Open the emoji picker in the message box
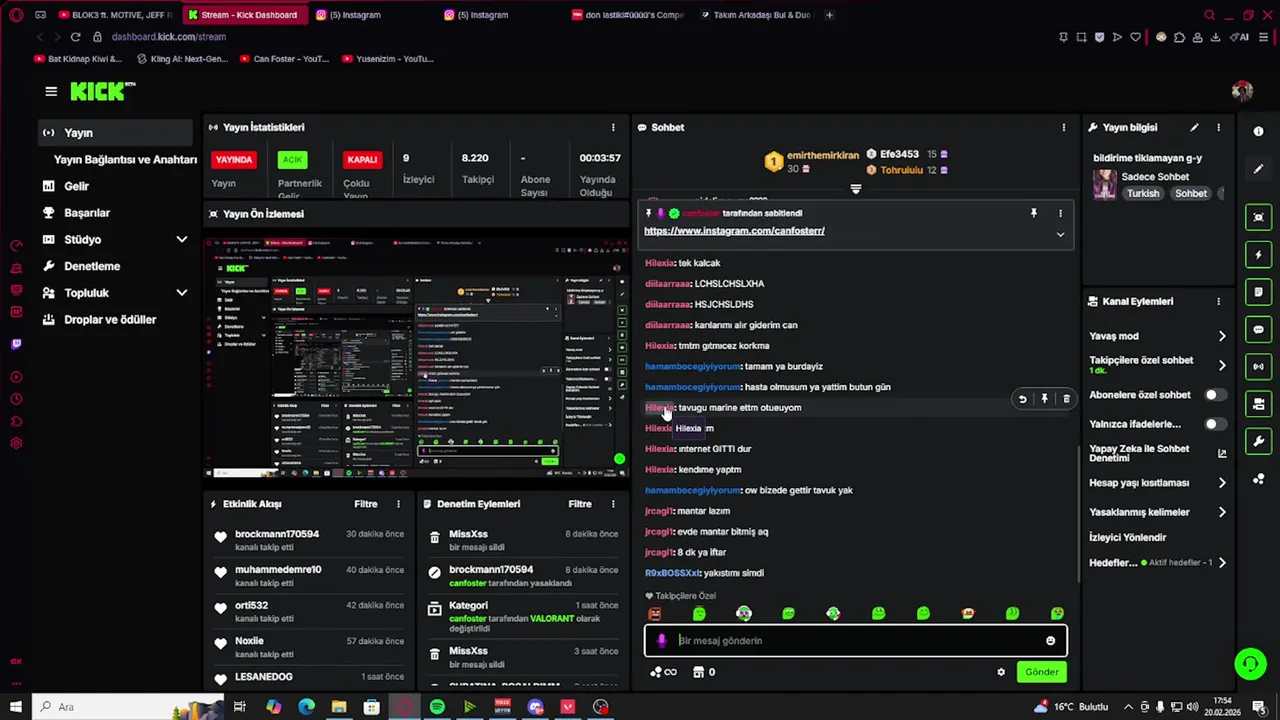The height and width of the screenshot is (720, 1280). pos(1050,641)
